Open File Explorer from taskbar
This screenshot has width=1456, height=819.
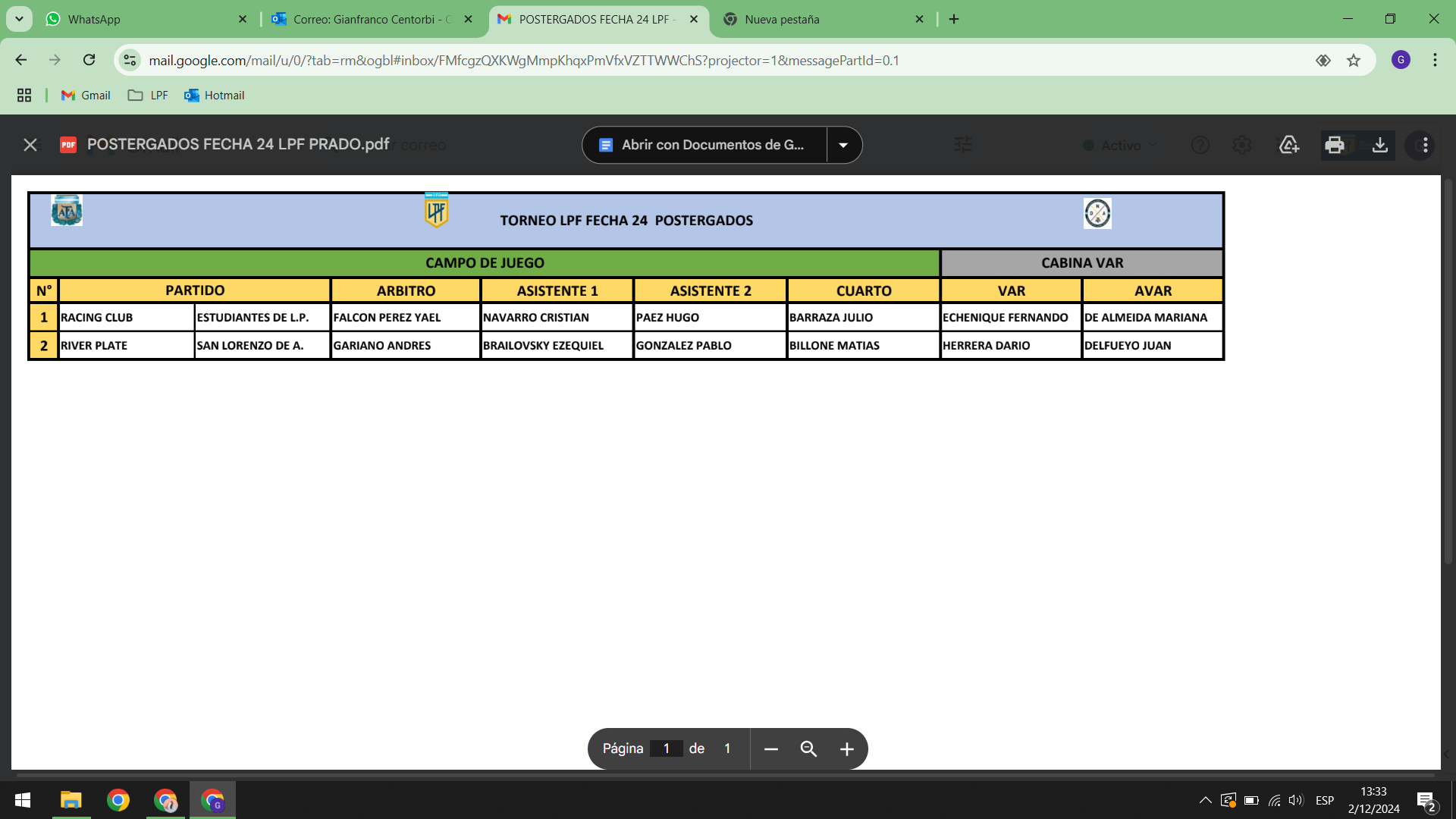[x=71, y=800]
